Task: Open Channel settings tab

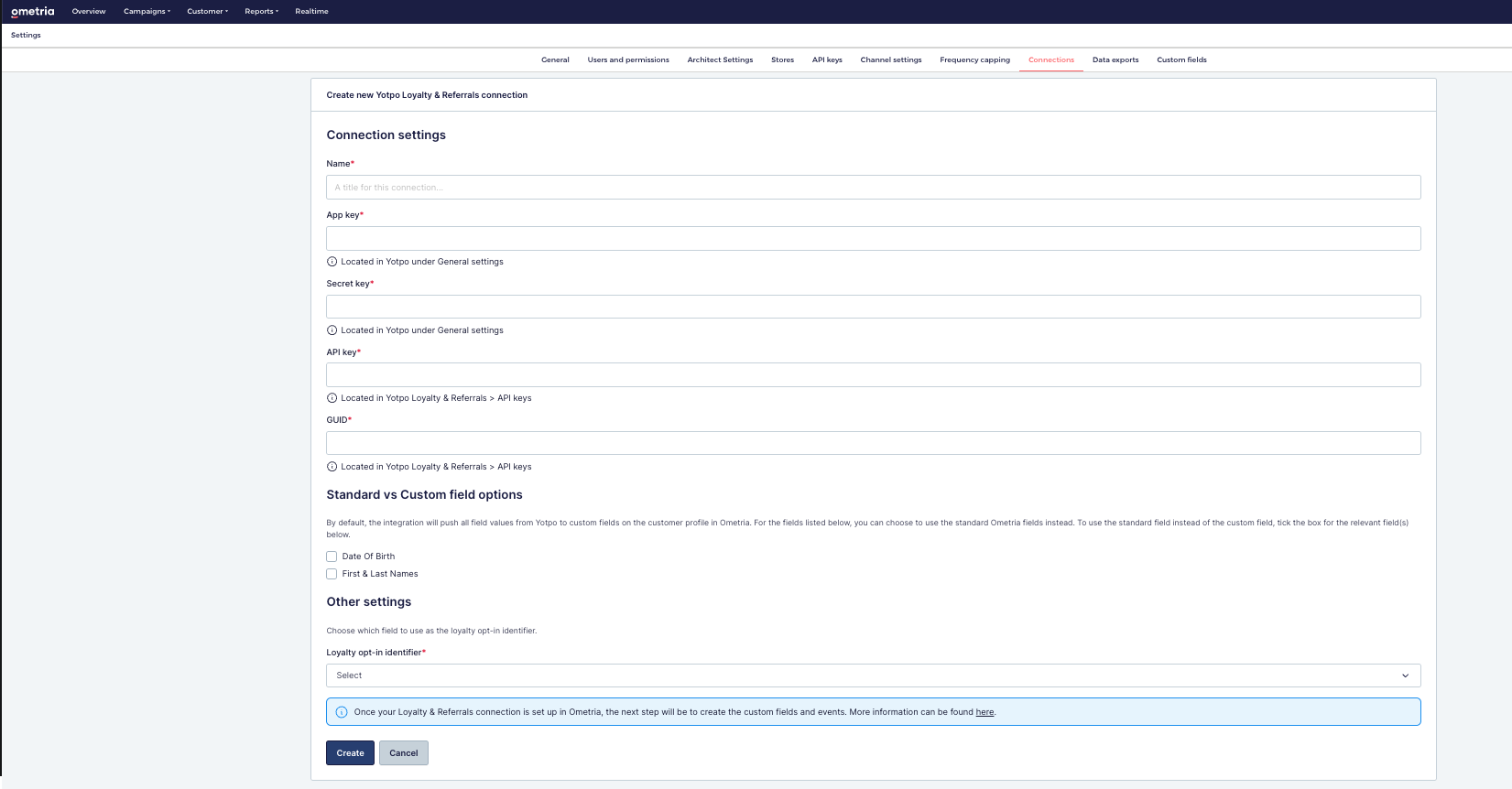Action: coord(891,59)
